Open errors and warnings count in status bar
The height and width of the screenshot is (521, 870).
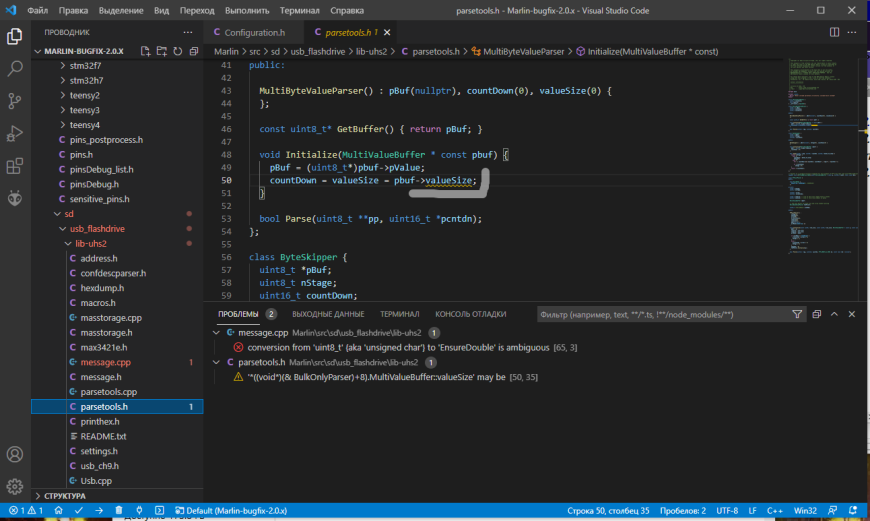(x=26, y=510)
